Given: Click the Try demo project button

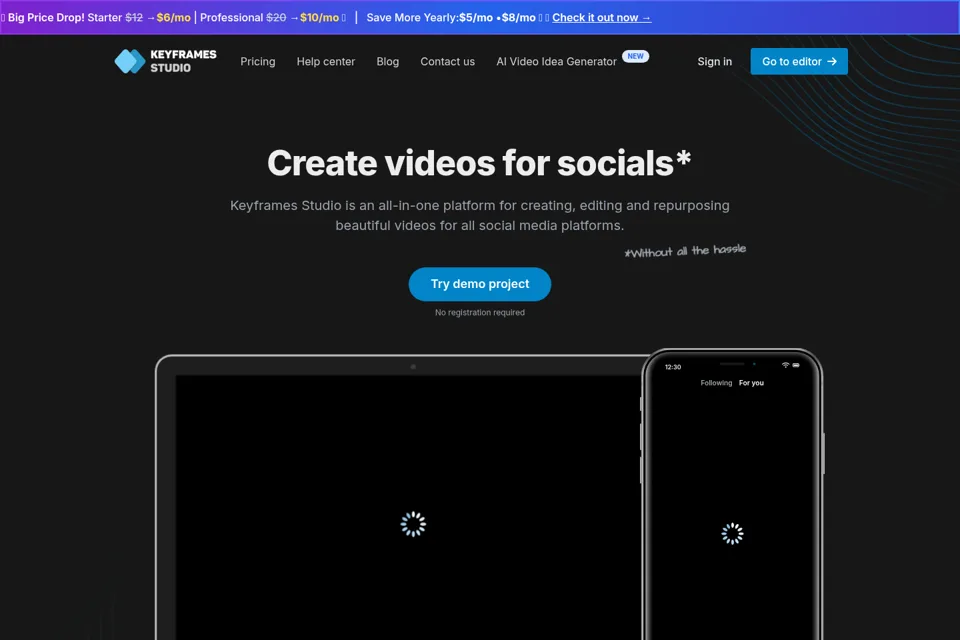Looking at the screenshot, I should click(x=480, y=284).
